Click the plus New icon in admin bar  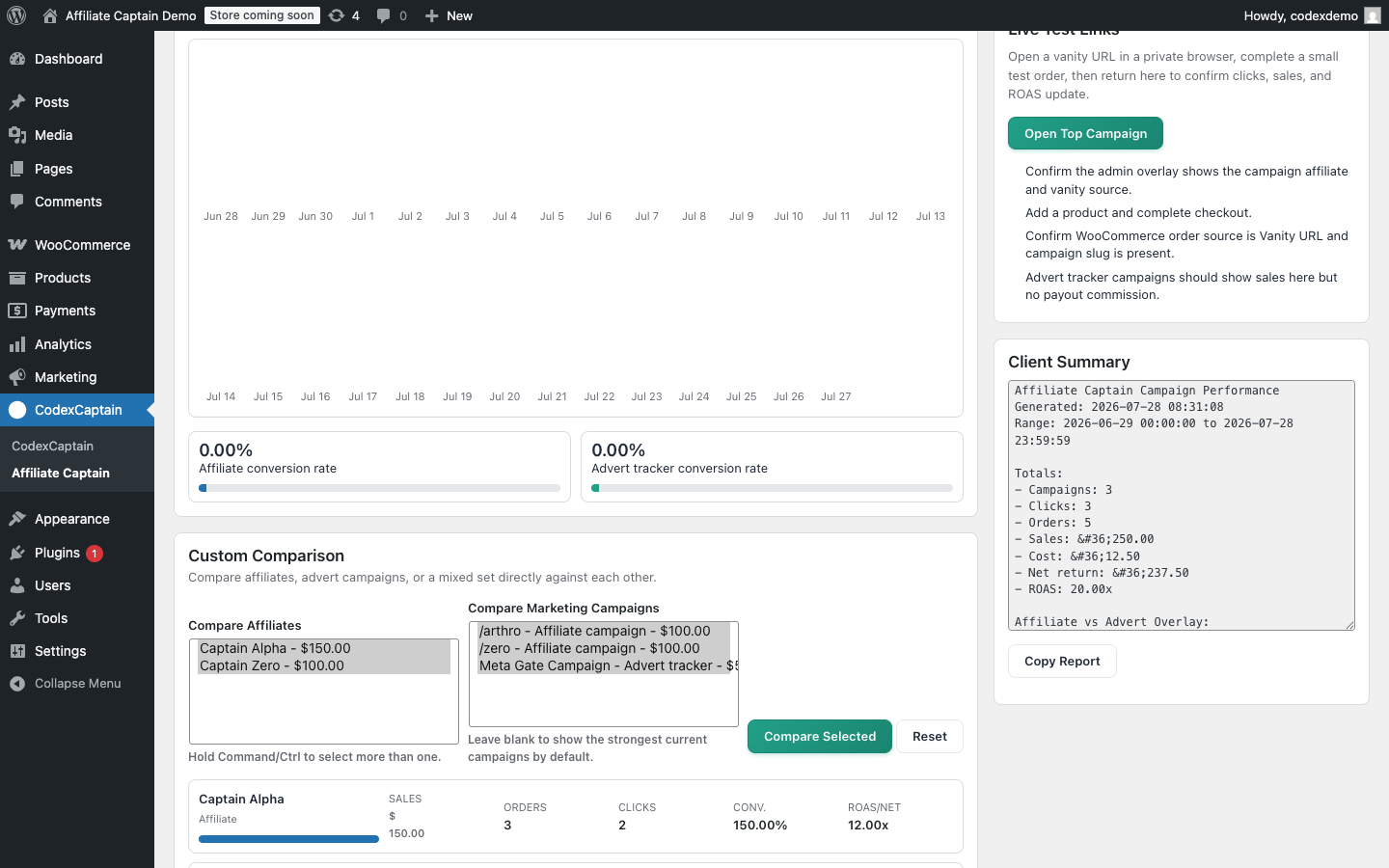pyautogui.click(x=432, y=15)
